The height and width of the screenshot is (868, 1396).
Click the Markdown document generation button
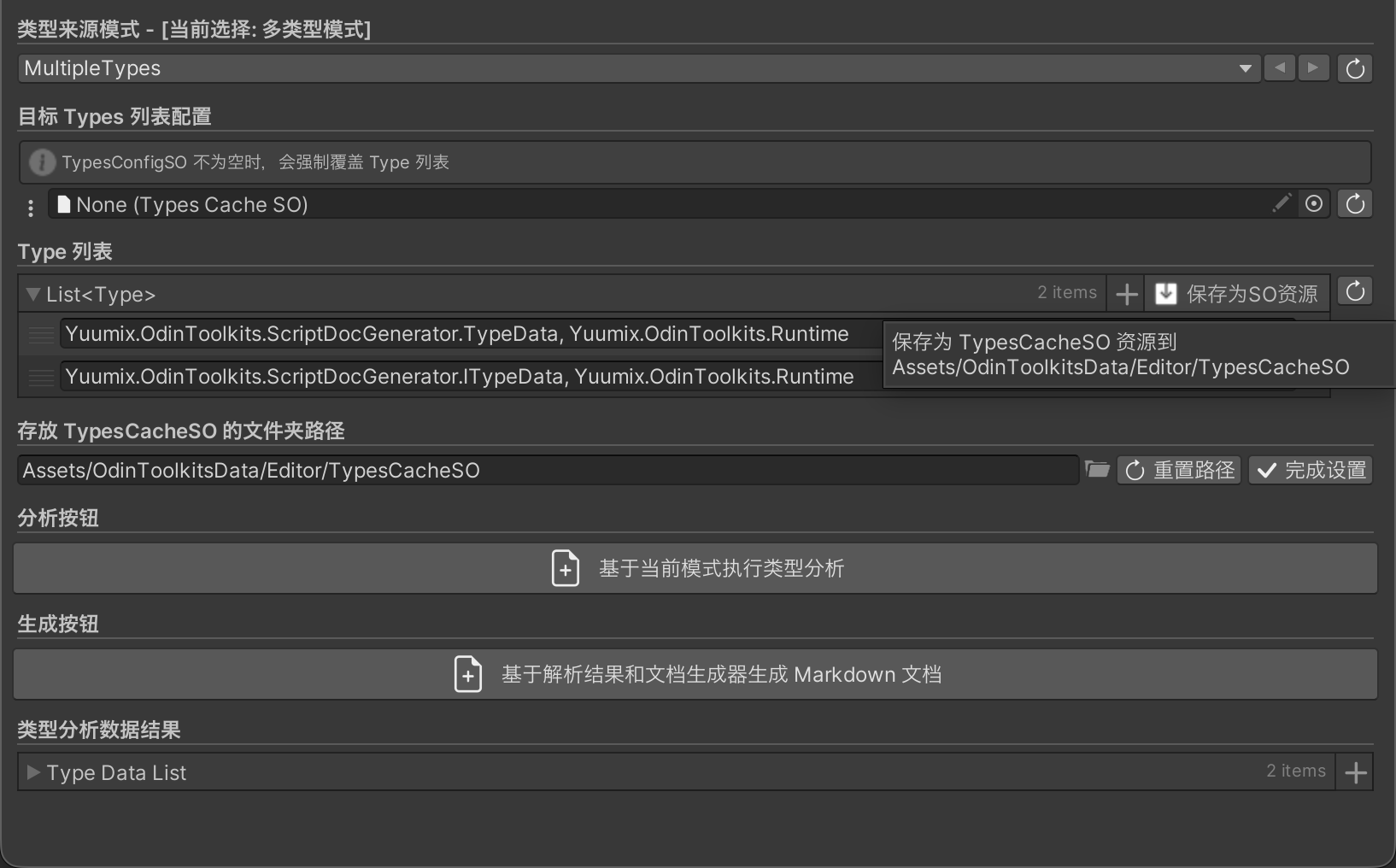pos(695,674)
